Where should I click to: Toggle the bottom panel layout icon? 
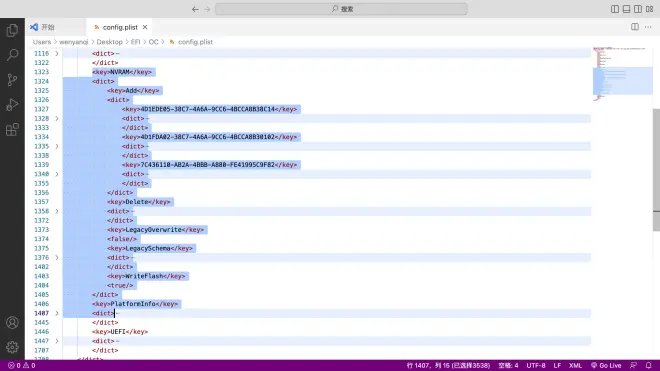point(626,9)
